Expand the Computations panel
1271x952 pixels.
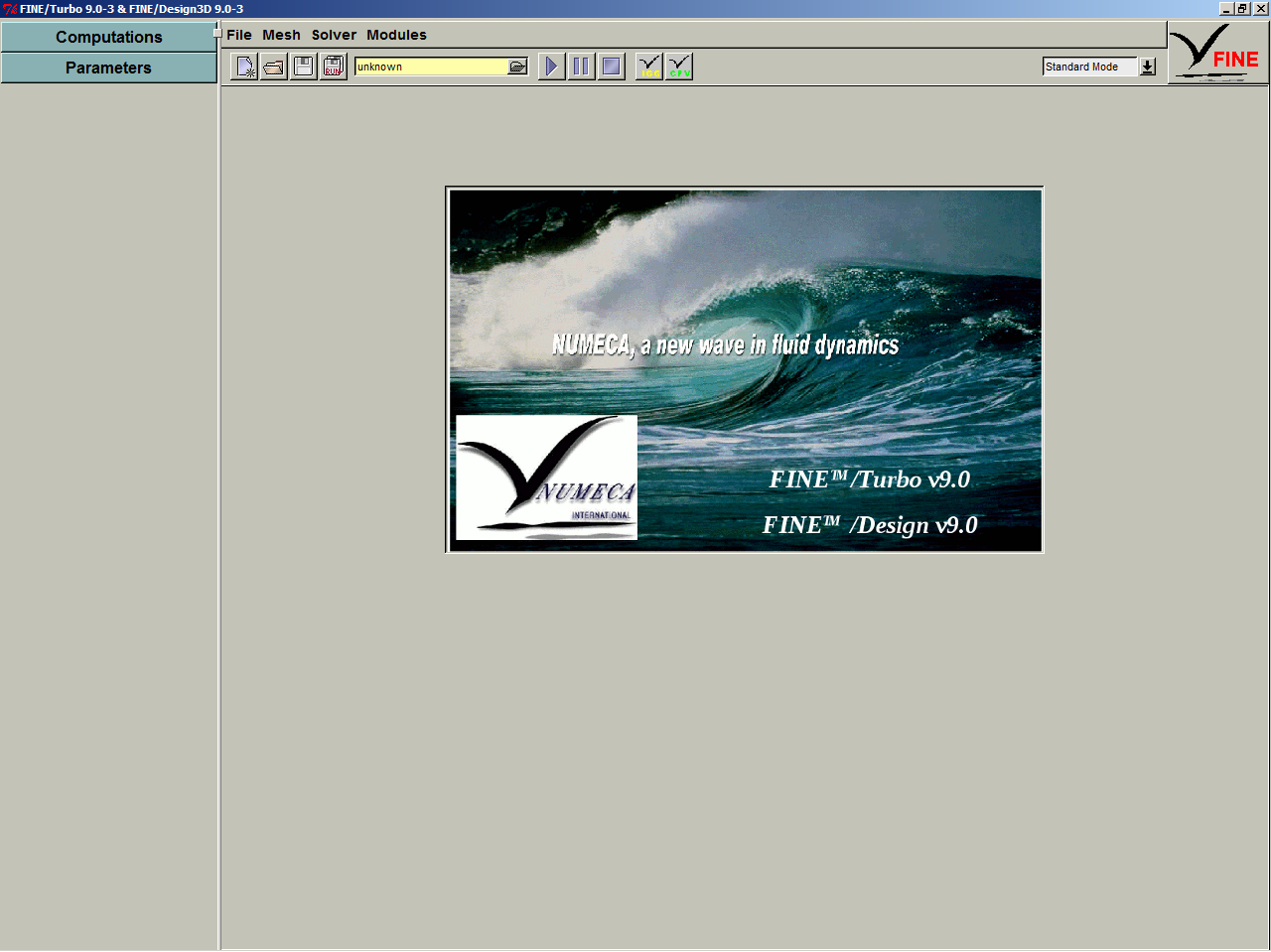pyautogui.click(x=108, y=37)
